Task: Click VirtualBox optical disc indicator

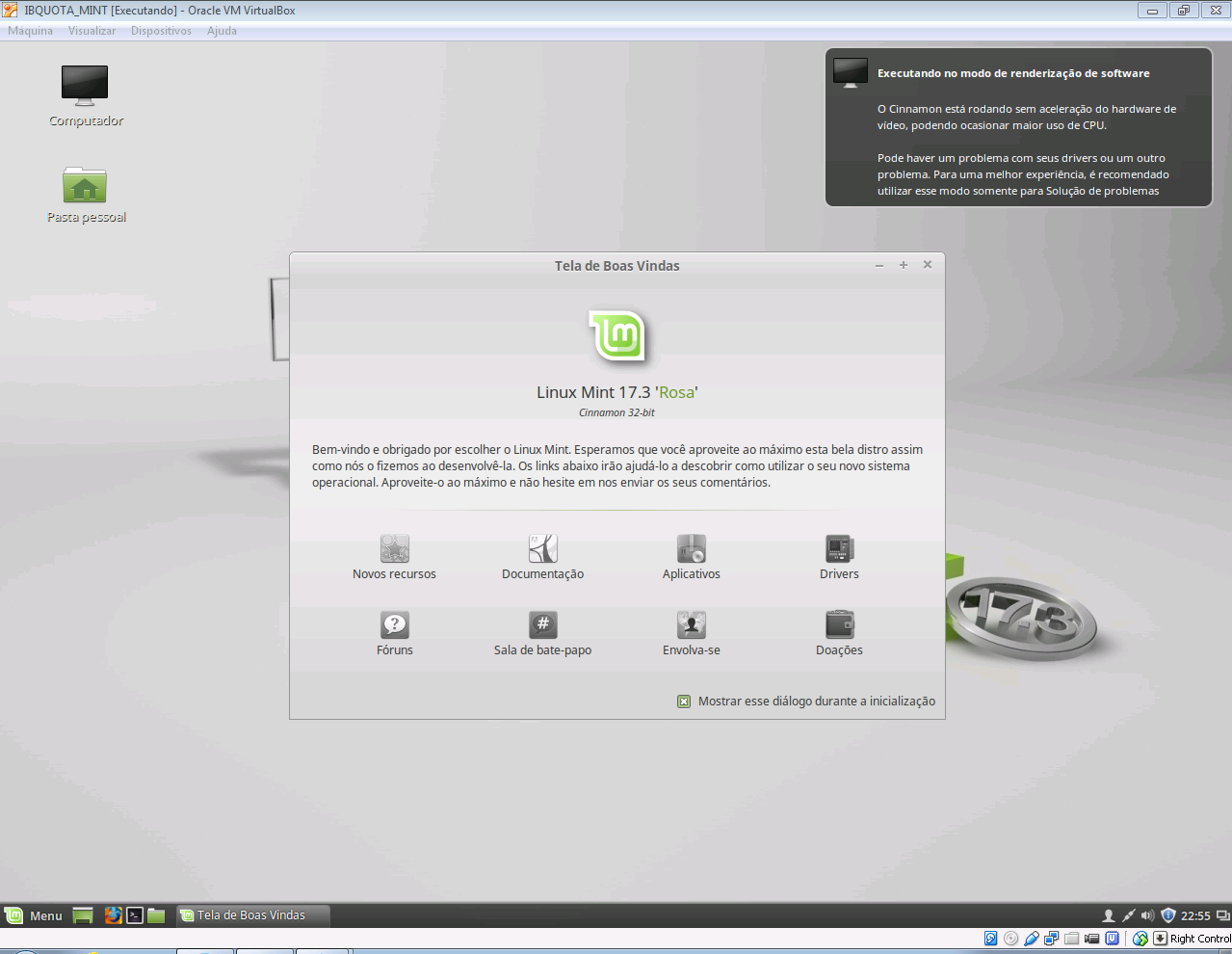Action: [x=1011, y=939]
